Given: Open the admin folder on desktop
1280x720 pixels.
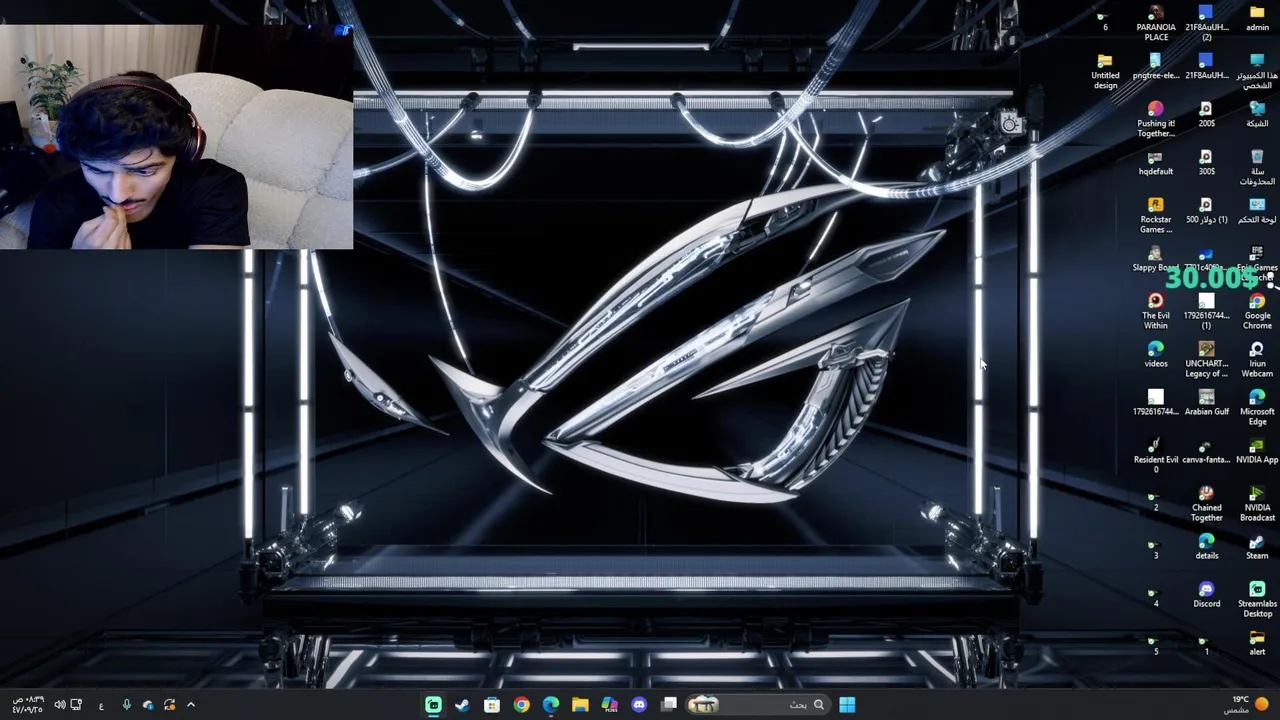Looking at the screenshot, I should point(1257,18).
